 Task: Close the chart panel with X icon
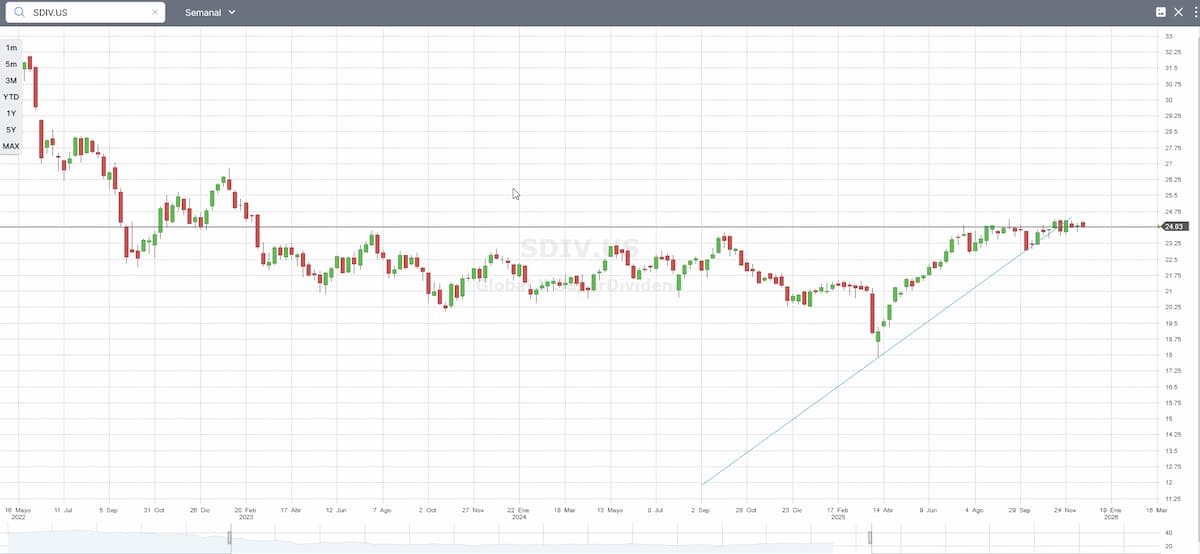(x=1178, y=12)
